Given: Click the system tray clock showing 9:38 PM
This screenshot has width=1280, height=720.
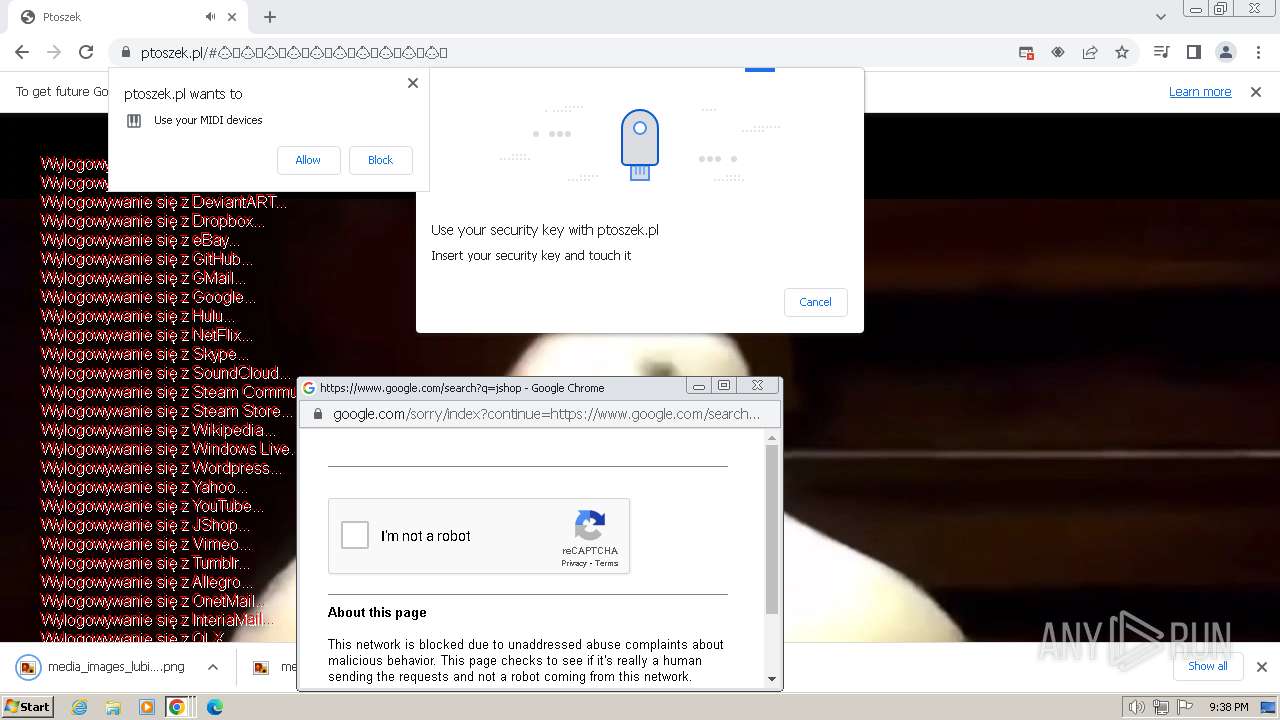Looking at the screenshot, I should pos(1228,707).
